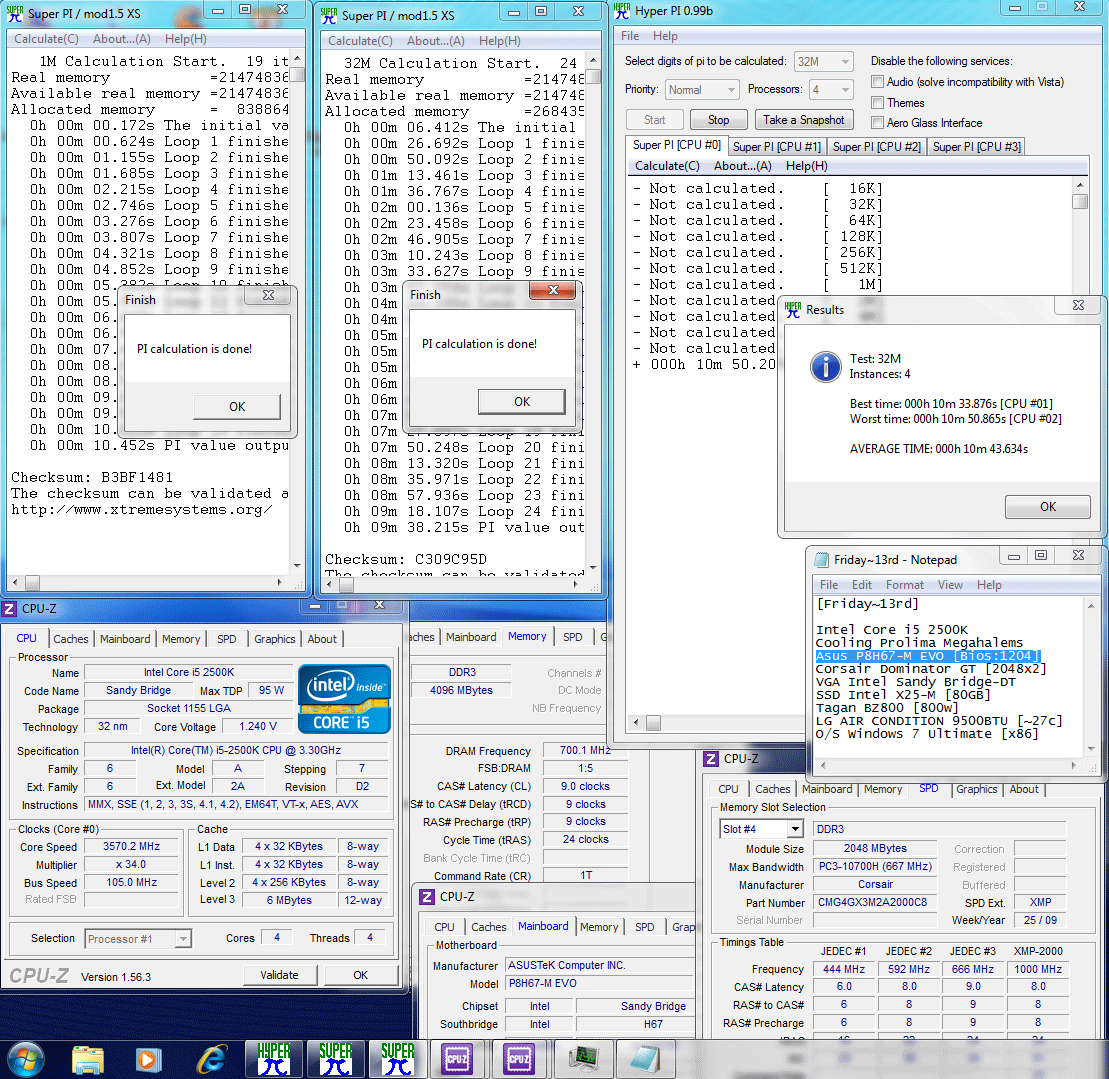The width and height of the screenshot is (1109, 1079).
Task: Open the Caches tab in CPU-Z
Action: click(x=71, y=638)
